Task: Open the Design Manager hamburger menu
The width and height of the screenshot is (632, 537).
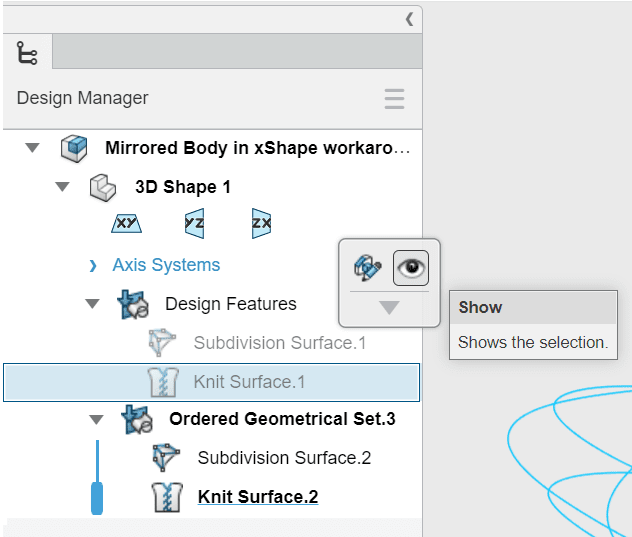Action: (394, 99)
